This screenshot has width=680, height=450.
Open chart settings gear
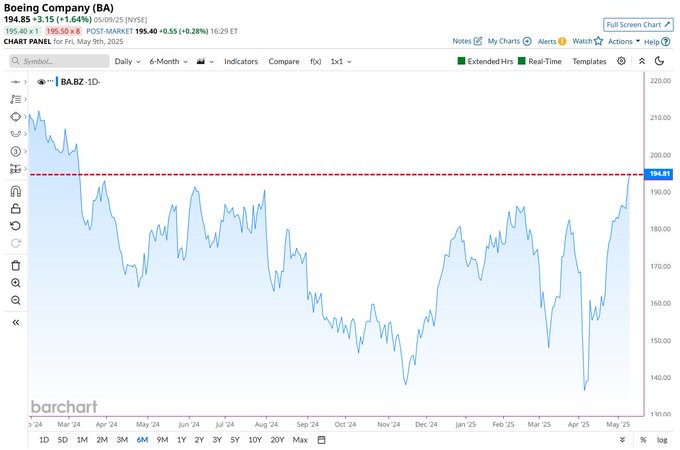621,61
